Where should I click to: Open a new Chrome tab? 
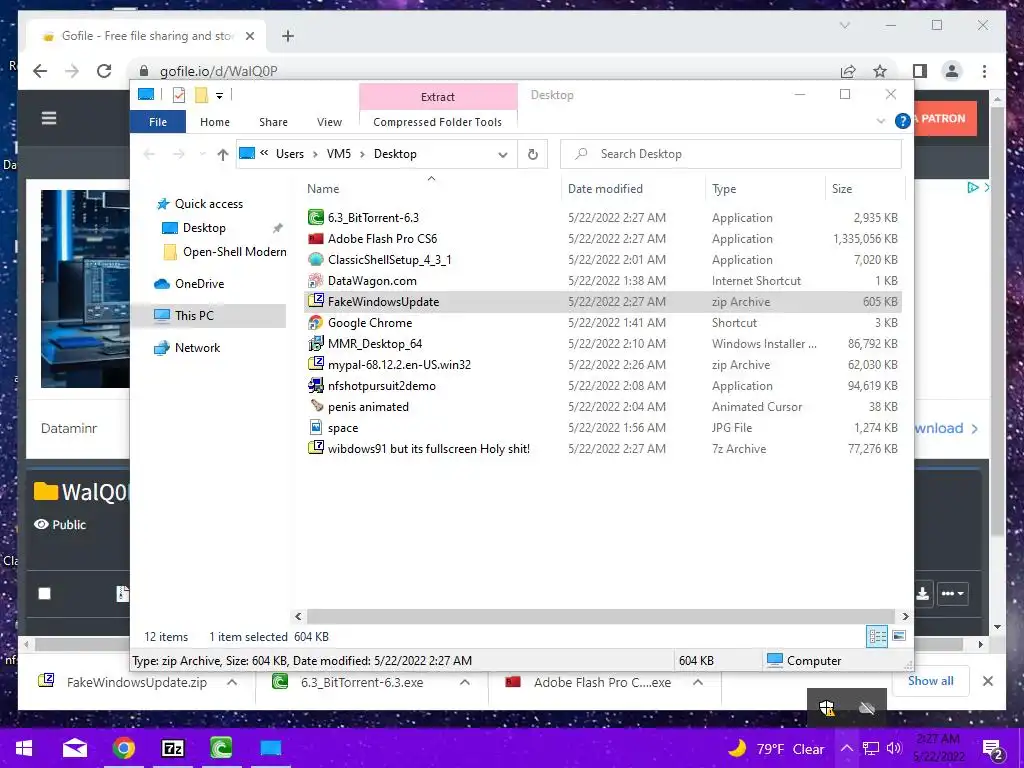coord(288,36)
